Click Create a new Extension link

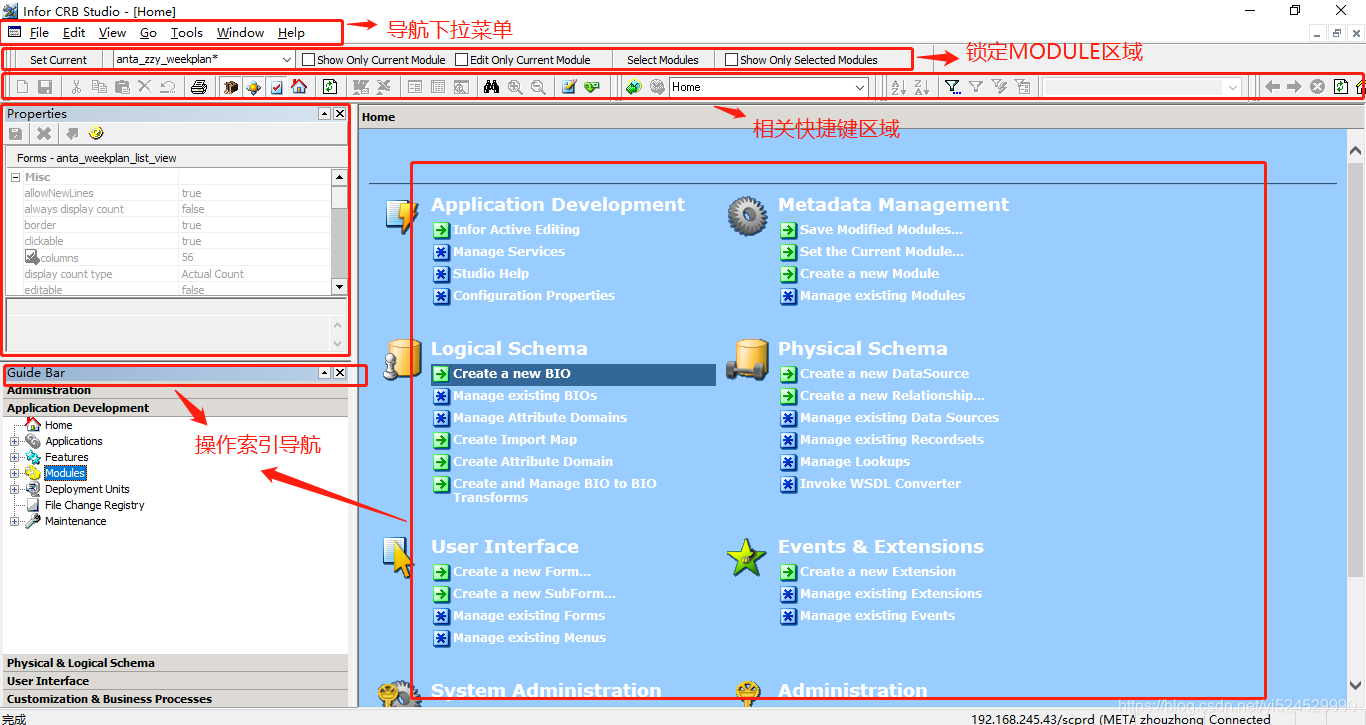(877, 572)
